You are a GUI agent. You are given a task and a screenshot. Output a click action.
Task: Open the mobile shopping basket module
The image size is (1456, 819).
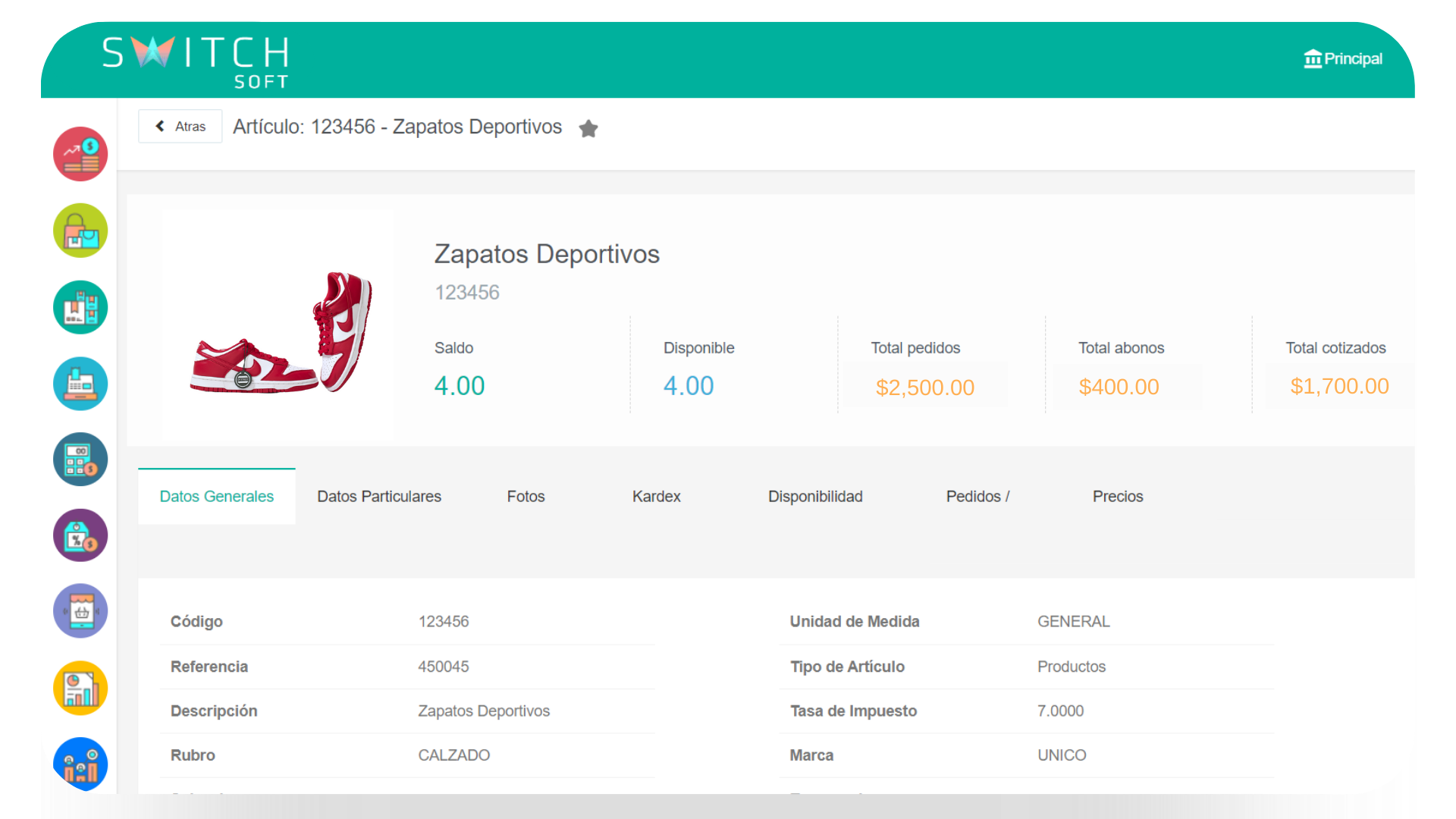click(x=80, y=611)
